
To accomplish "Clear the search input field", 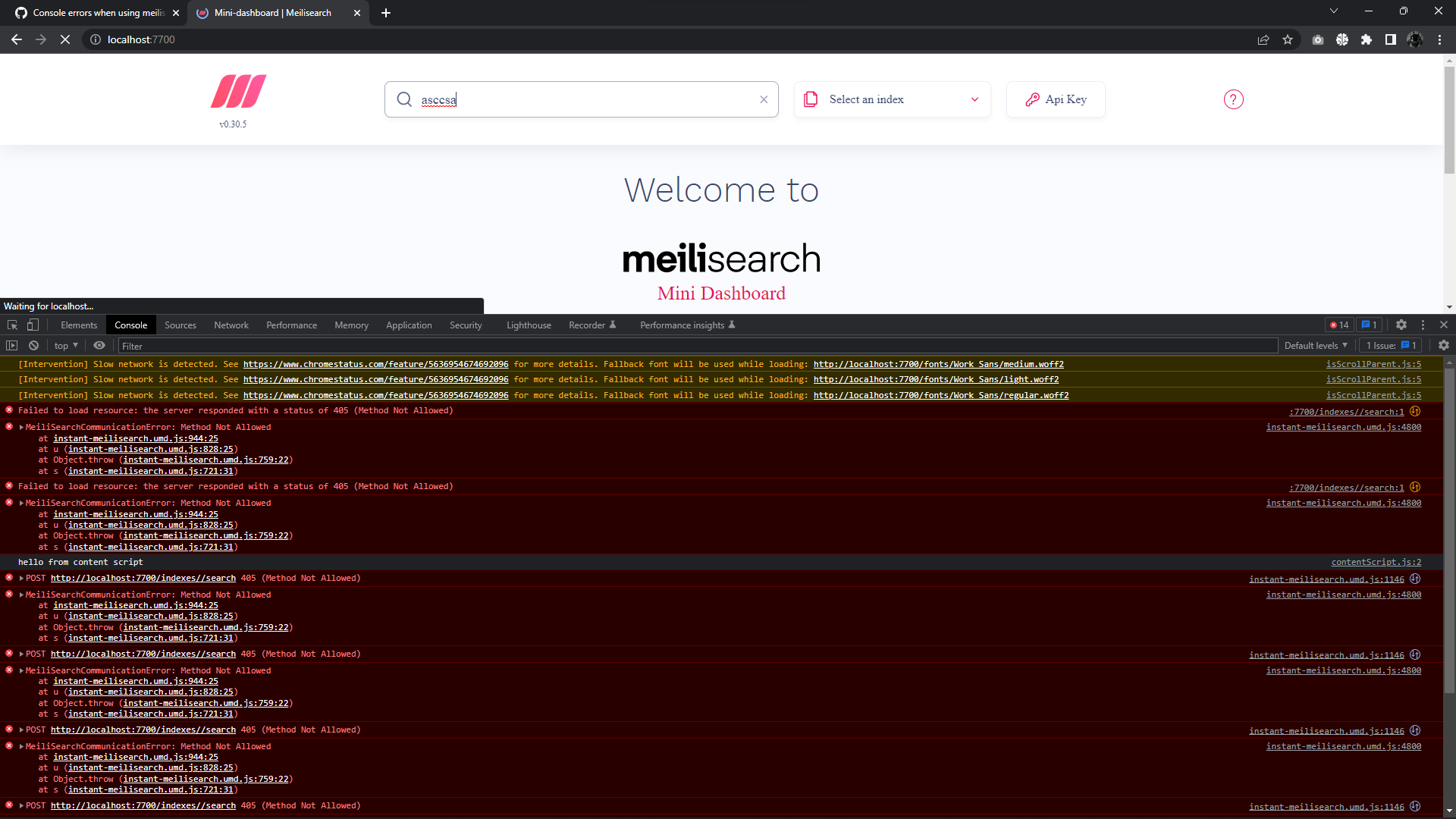I will coord(764,99).
